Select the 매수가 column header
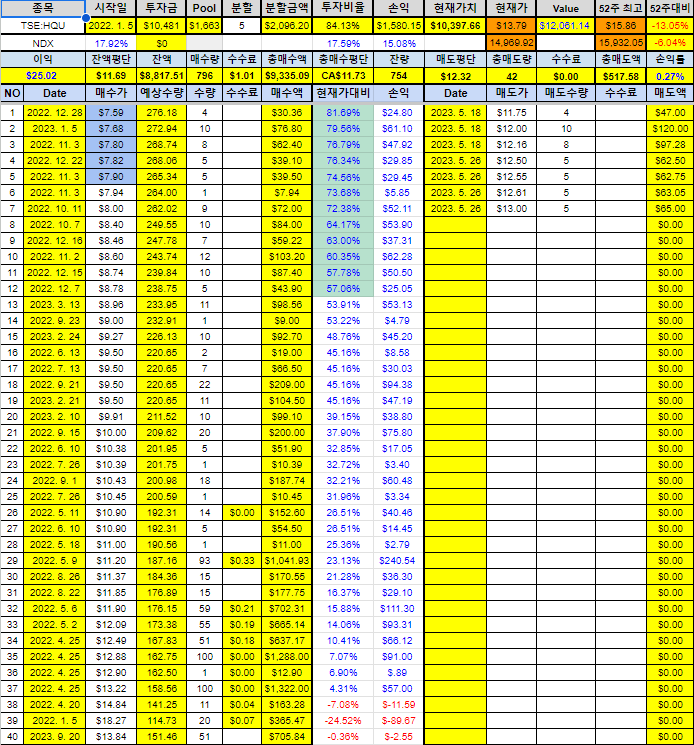Screen dimensions: 694x745 click(111, 93)
